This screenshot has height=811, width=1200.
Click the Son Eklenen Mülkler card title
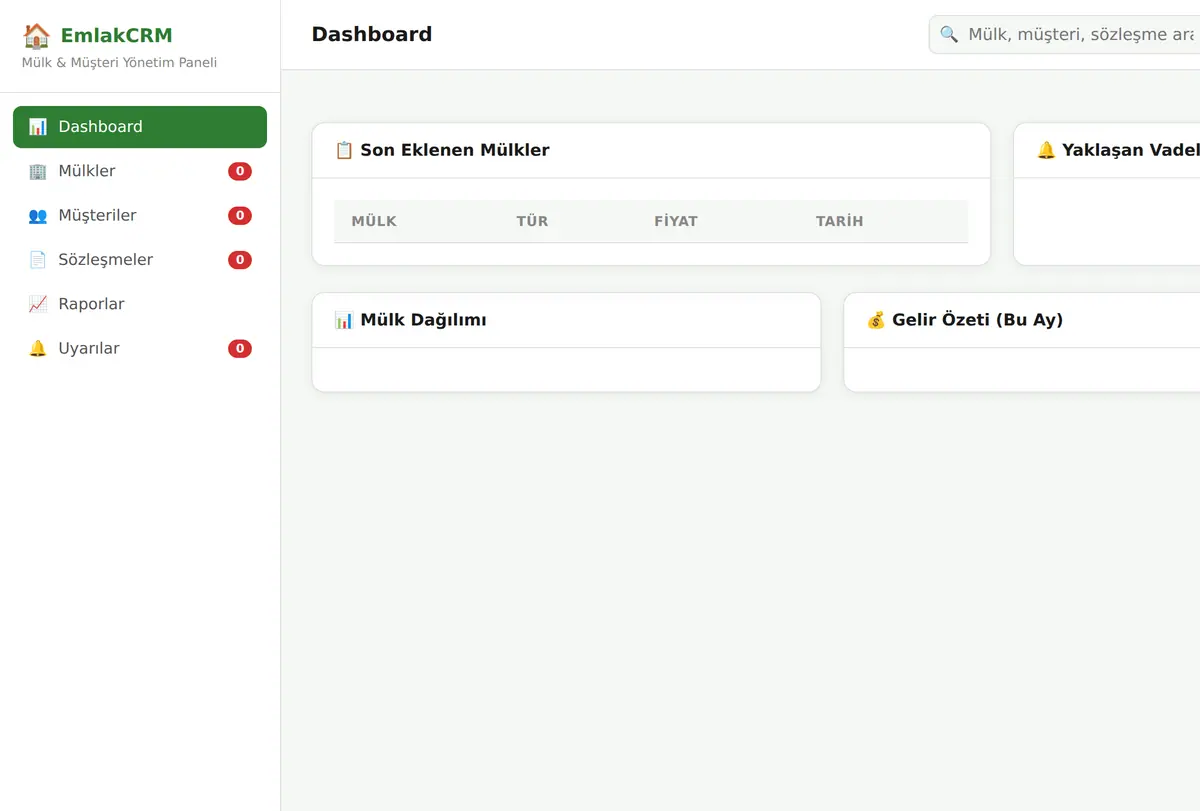pos(455,150)
